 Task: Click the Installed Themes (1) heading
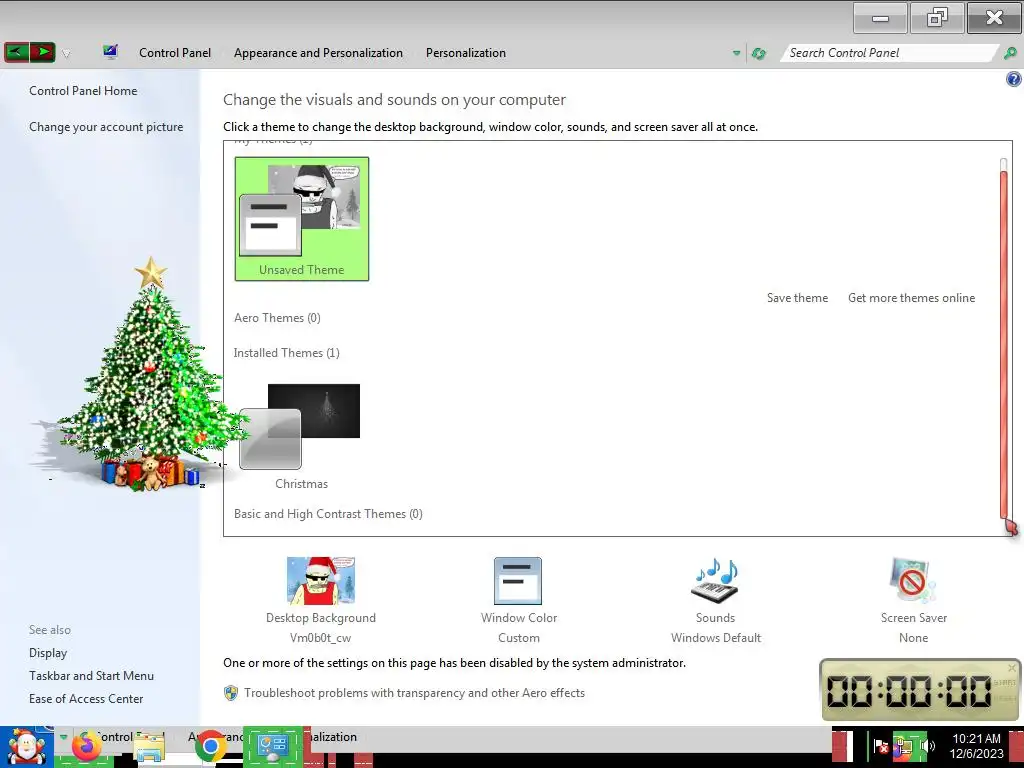(x=287, y=353)
